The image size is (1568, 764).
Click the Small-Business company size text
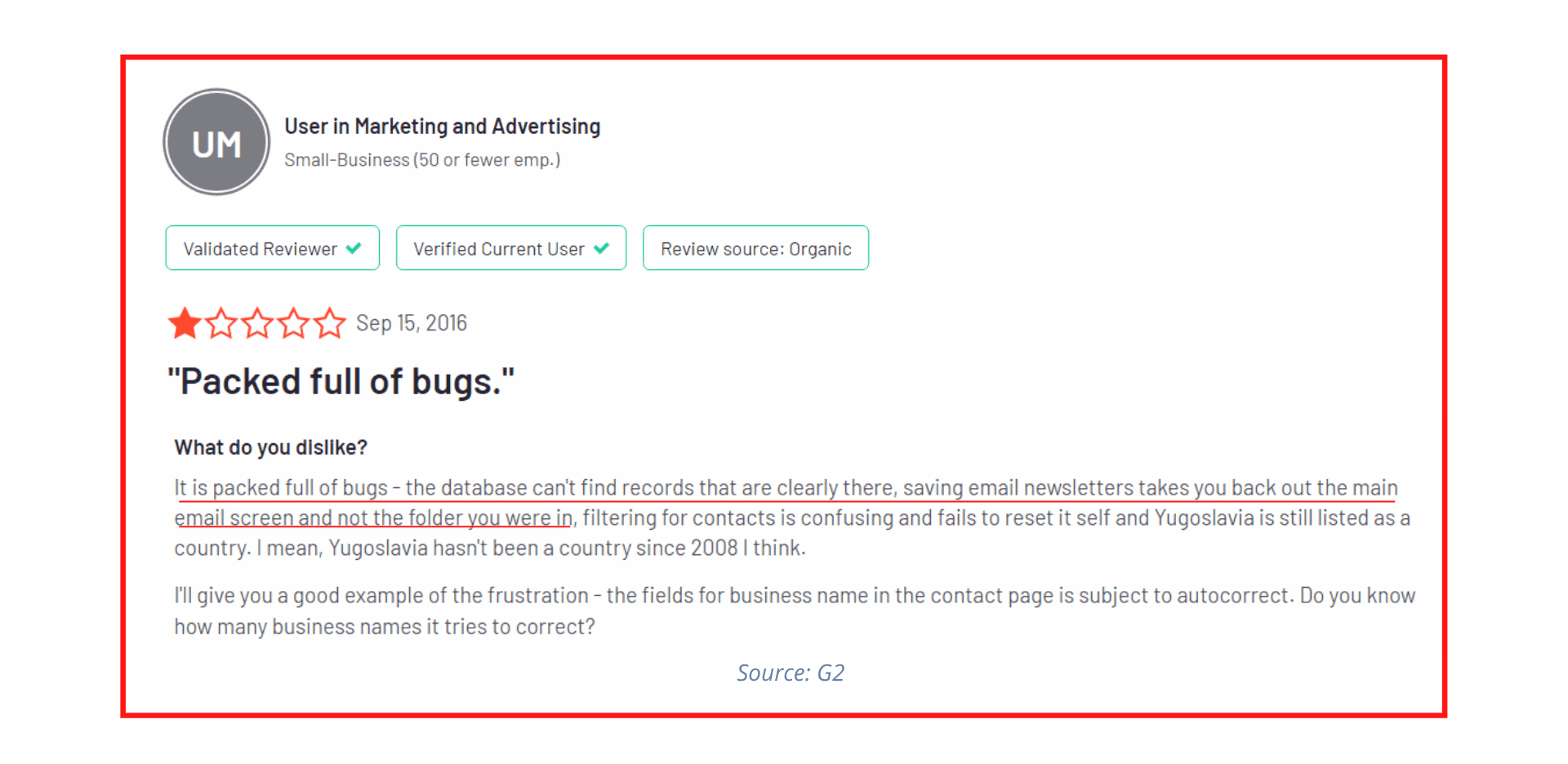422,160
